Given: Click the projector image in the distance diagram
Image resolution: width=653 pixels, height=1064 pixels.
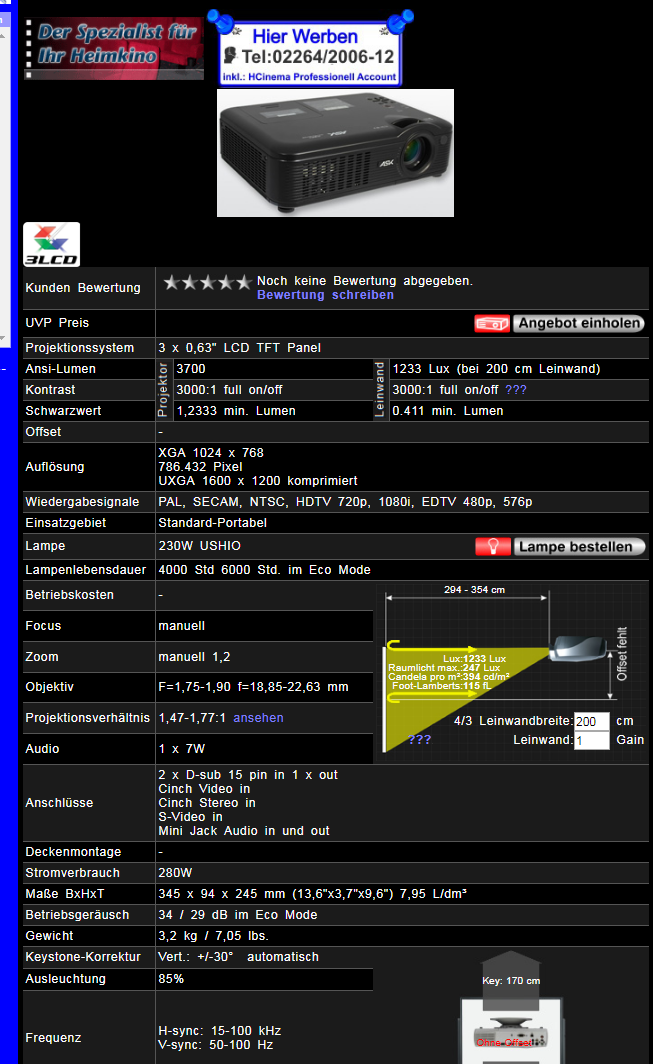Looking at the screenshot, I should (x=579, y=649).
